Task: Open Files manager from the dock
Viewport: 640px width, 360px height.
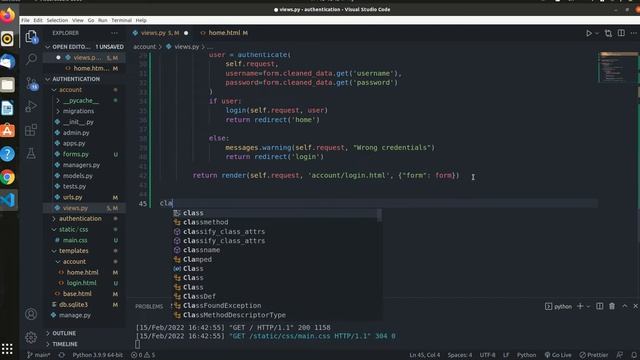Action: coord(8,85)
